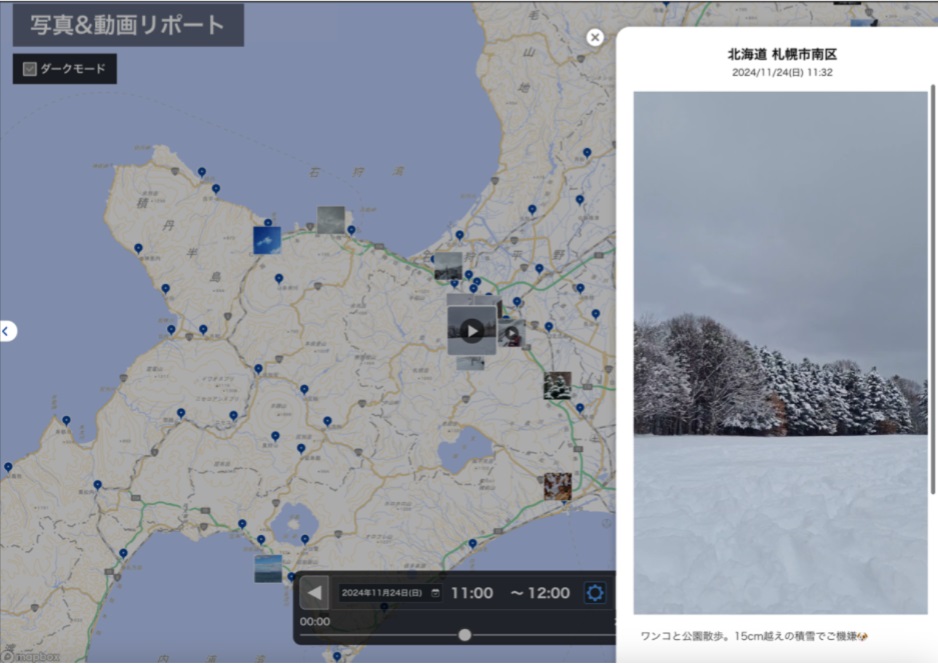
Task: Click the snowy park photo in panel
Action: (780, 352)
